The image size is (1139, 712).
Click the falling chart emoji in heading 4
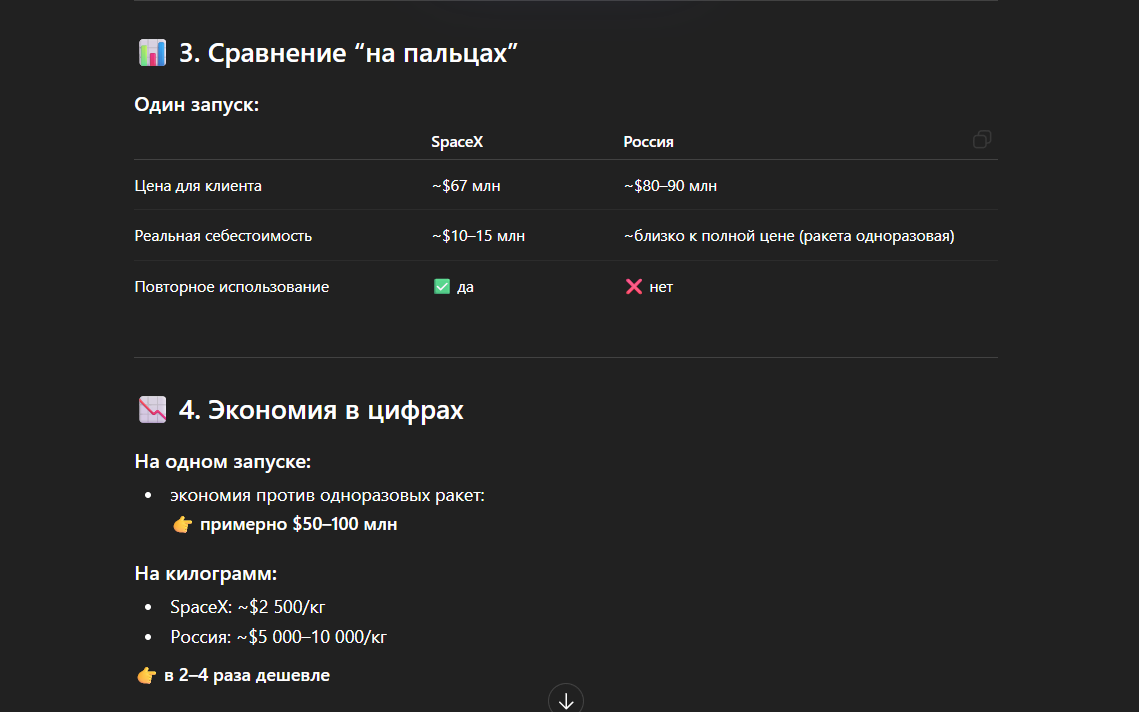[152, 410]
